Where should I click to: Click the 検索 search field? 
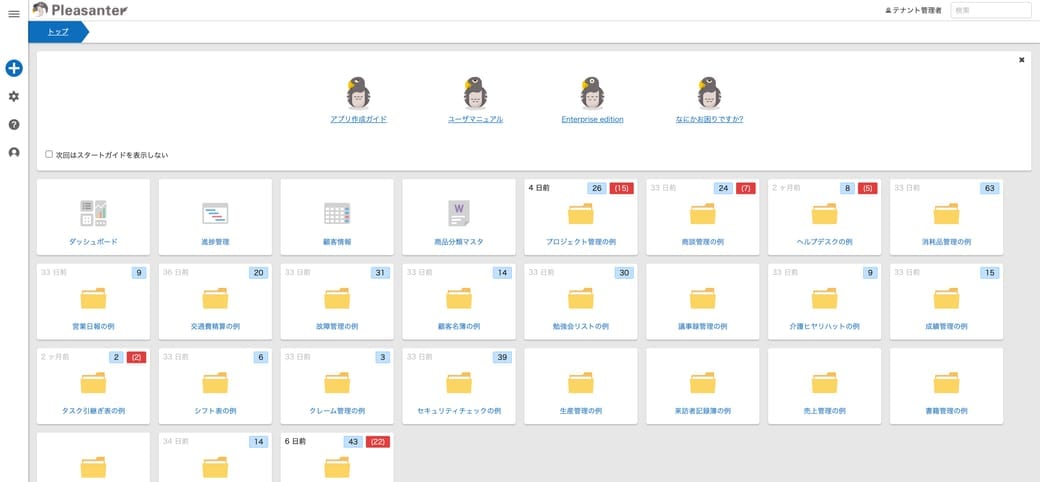coord(991,11)
